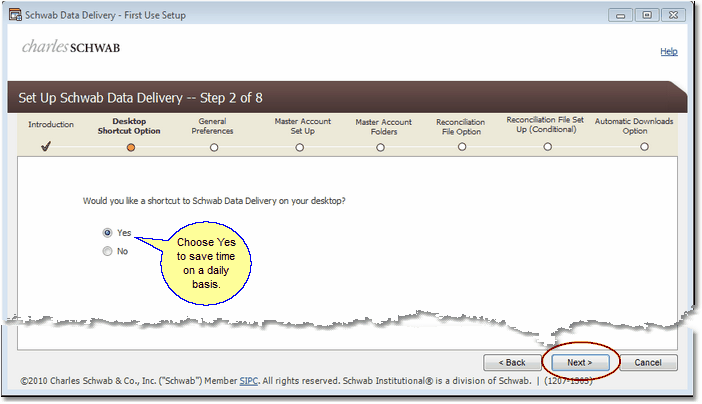This screenshot has width=702, height=404.
Task: Select the No radio button
Action: [x=107, y=251]
